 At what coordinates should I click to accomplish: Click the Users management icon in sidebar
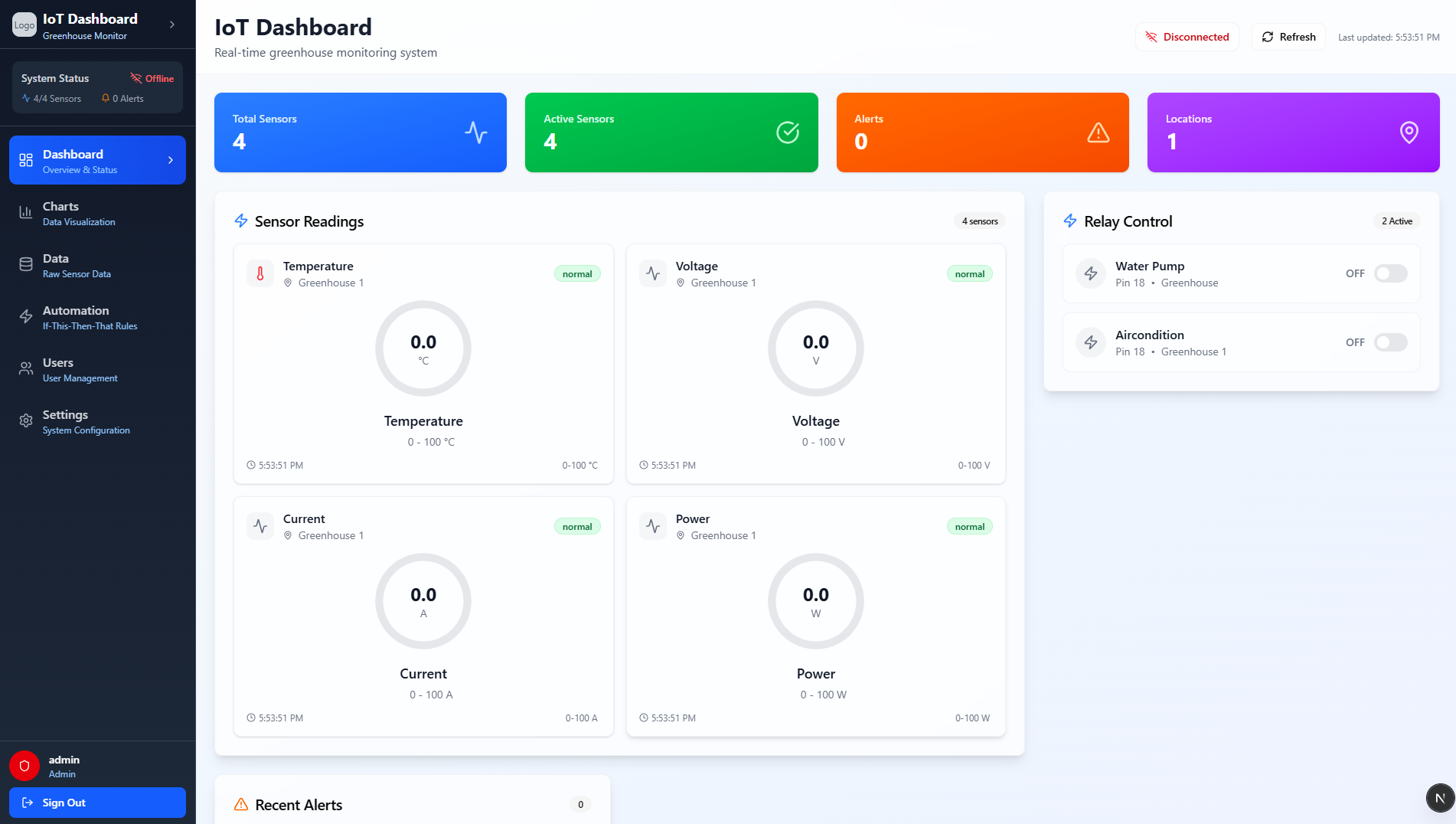pos(25,368)
